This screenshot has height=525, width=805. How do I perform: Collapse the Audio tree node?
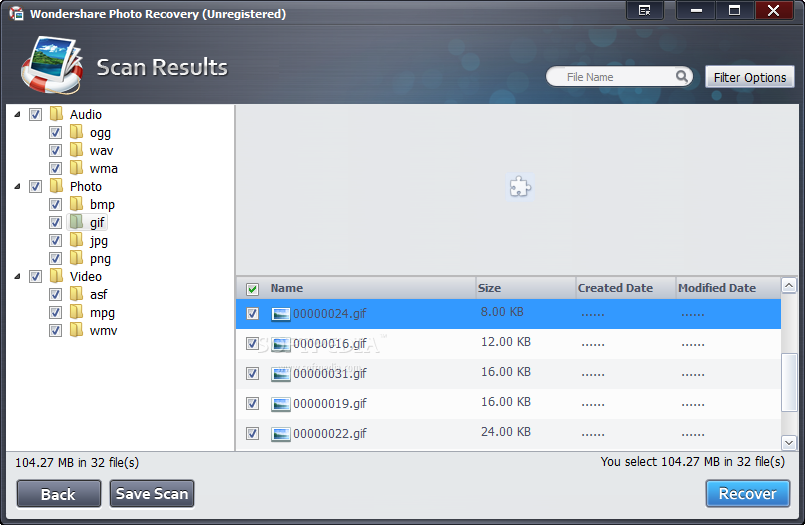[17, 114]
